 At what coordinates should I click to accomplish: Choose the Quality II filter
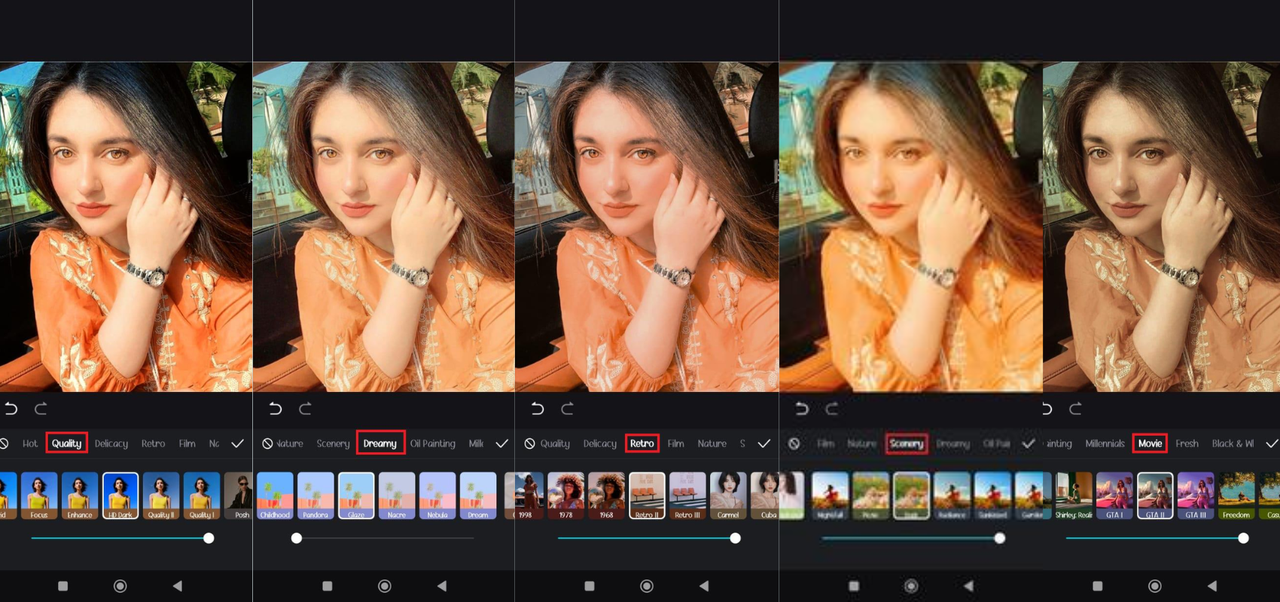tap(161, 496)
